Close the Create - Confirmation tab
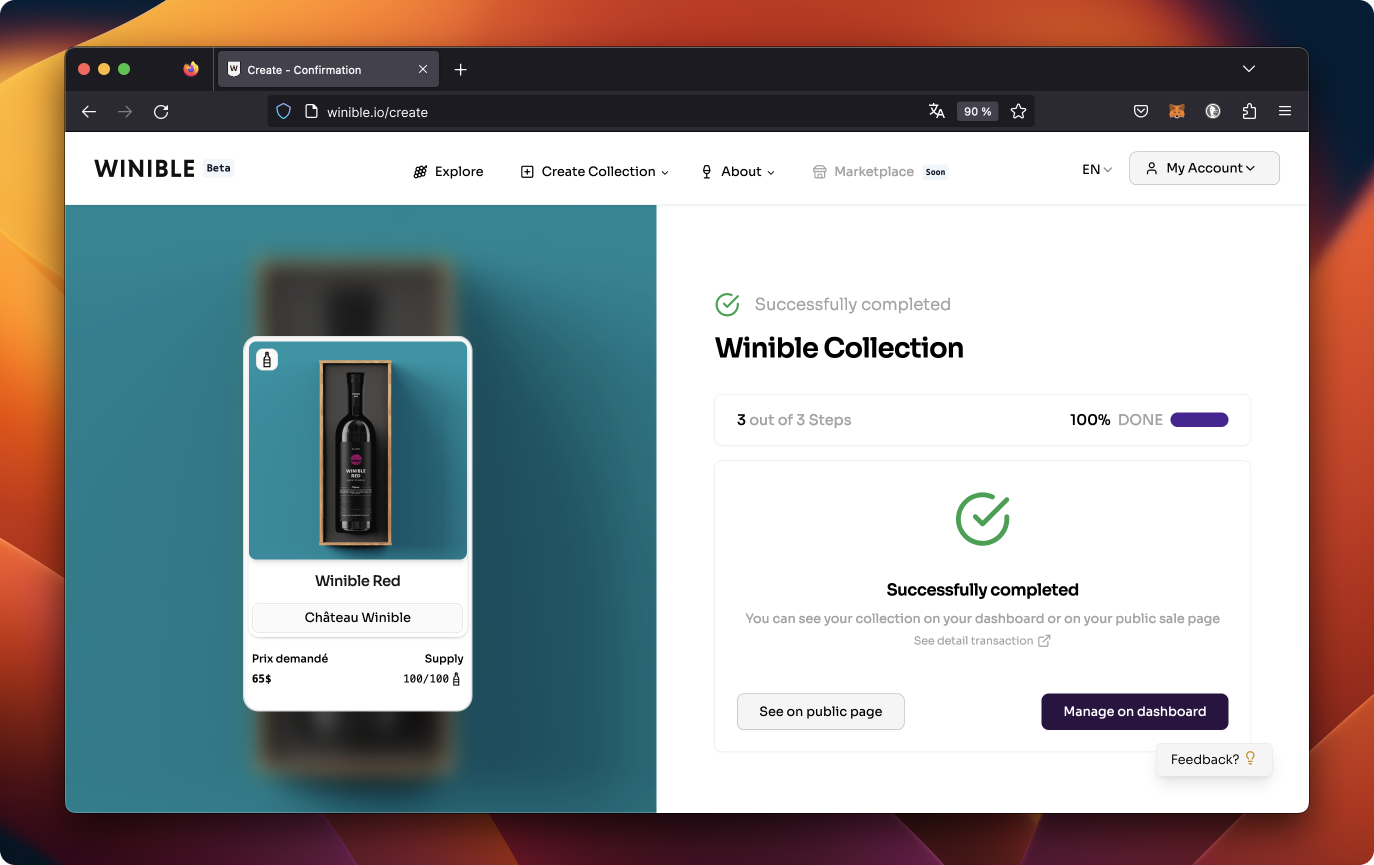 pyautogui.click(x=423, y=70)
